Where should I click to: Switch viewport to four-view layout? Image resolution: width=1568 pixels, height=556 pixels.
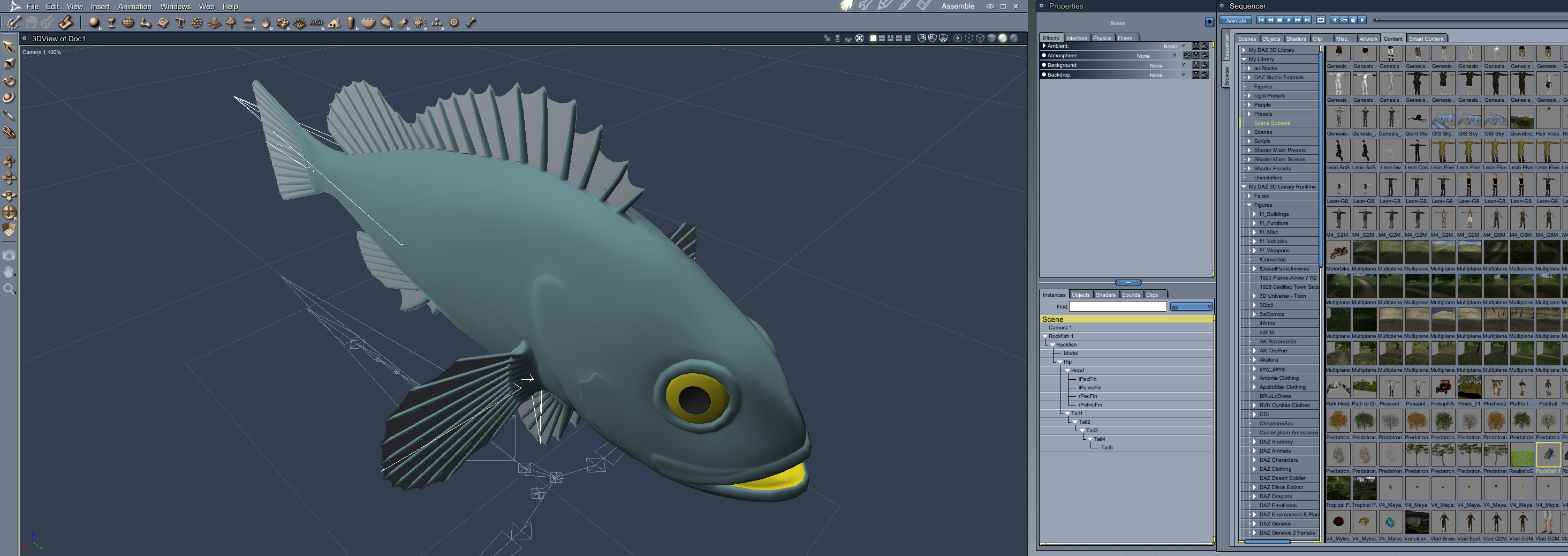point(899,39)
